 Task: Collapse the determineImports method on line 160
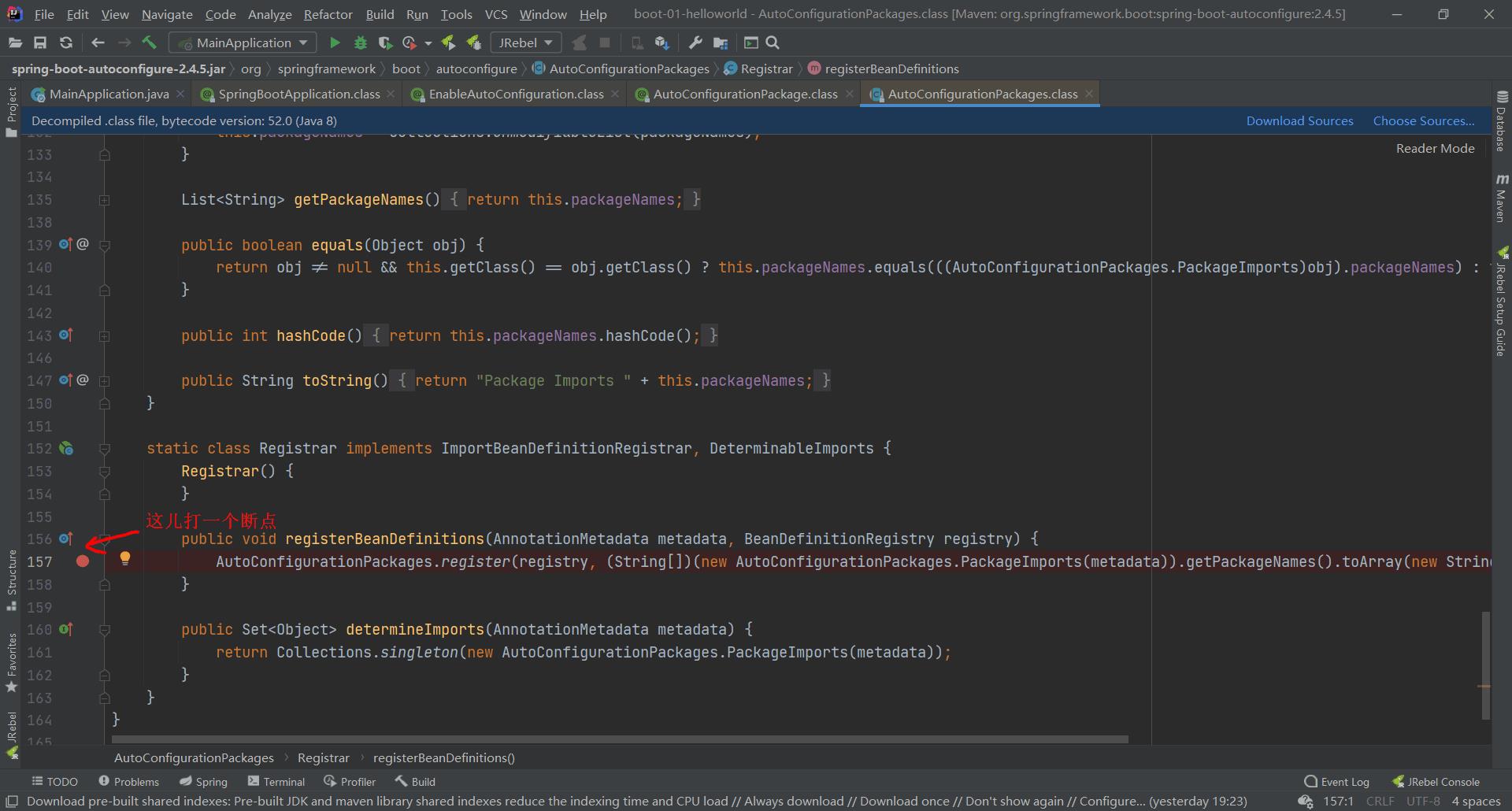[104, 630]
